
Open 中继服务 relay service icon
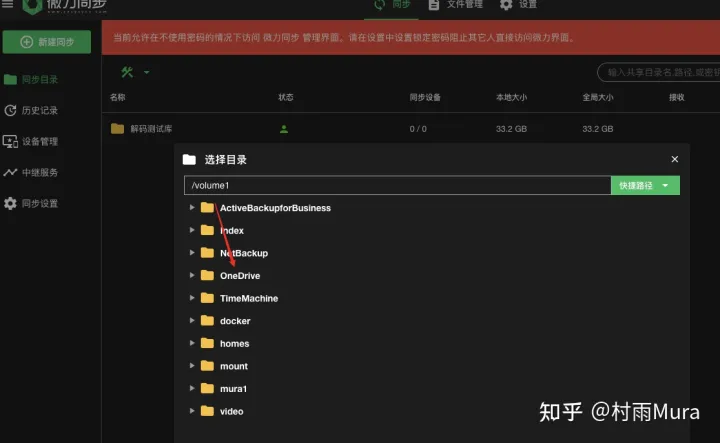tap(10, 172)
